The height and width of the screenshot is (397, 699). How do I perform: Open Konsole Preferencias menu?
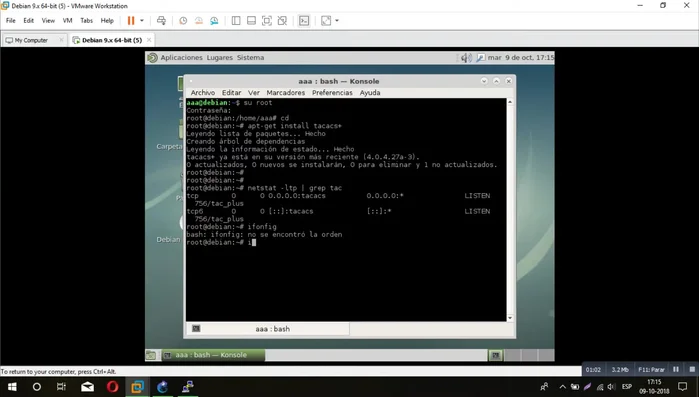tap(332, 93)
